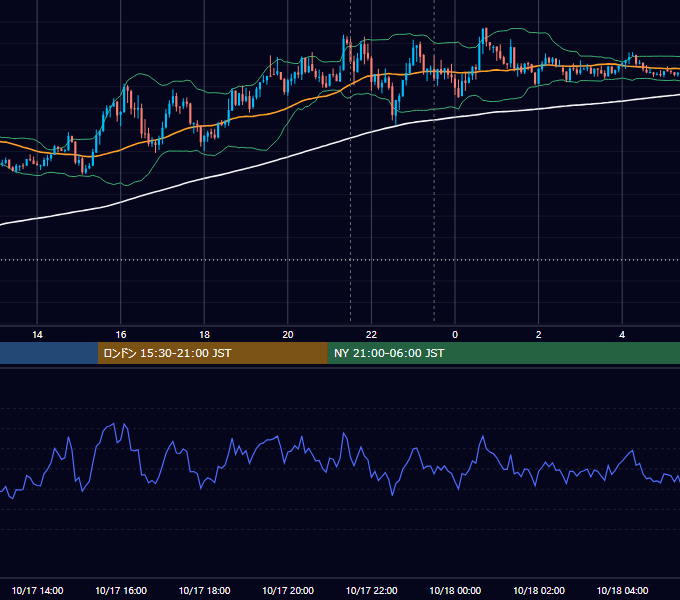Click the 10/17 16:00 time label
Image resolution: width=680 pixels, height=600 pixels.
[121, 590]
